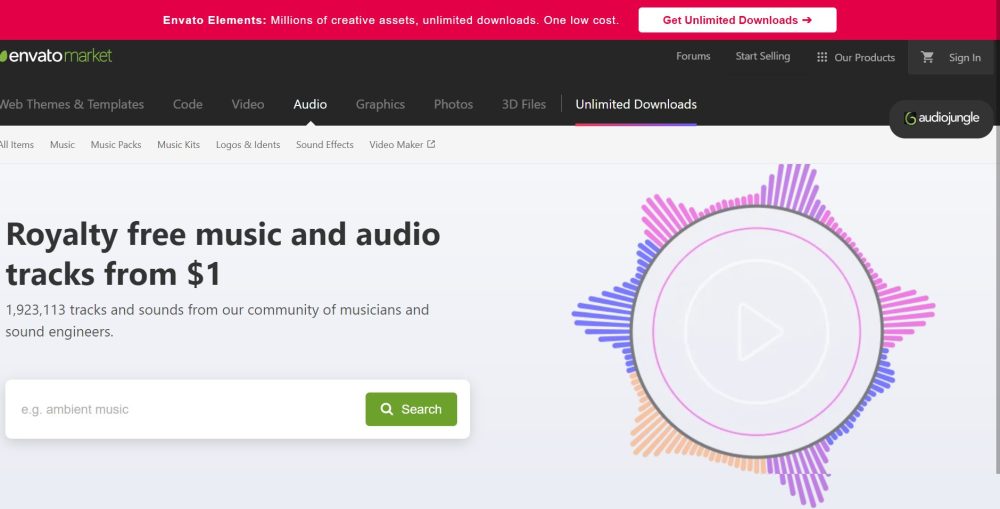Click the green Search button
Image resolution: width=1000 pixels, height=509 pixels.
[x=411, y=409]
